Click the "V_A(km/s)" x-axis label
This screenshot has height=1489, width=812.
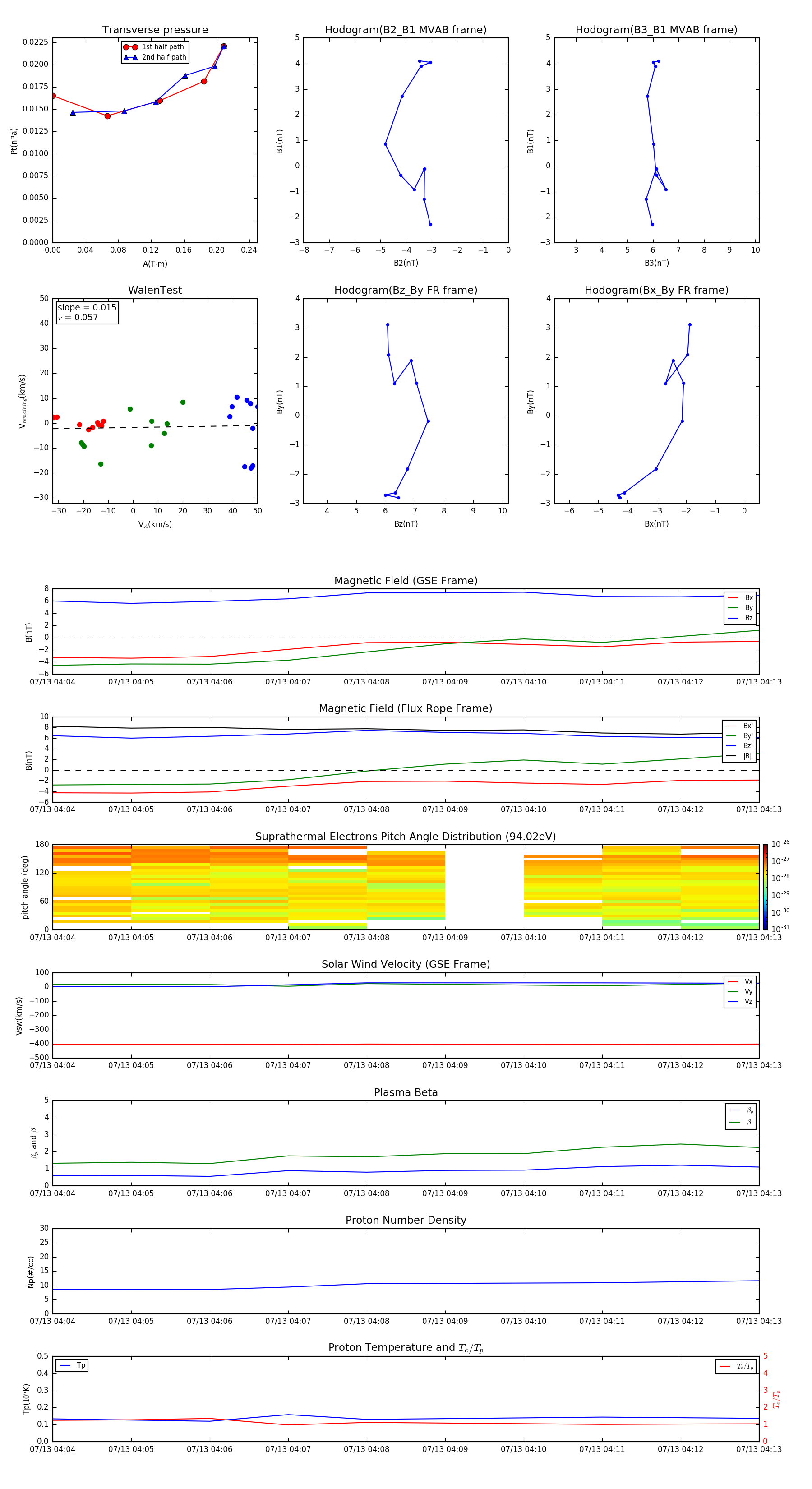pyautogui.click(x=155, y=524)
